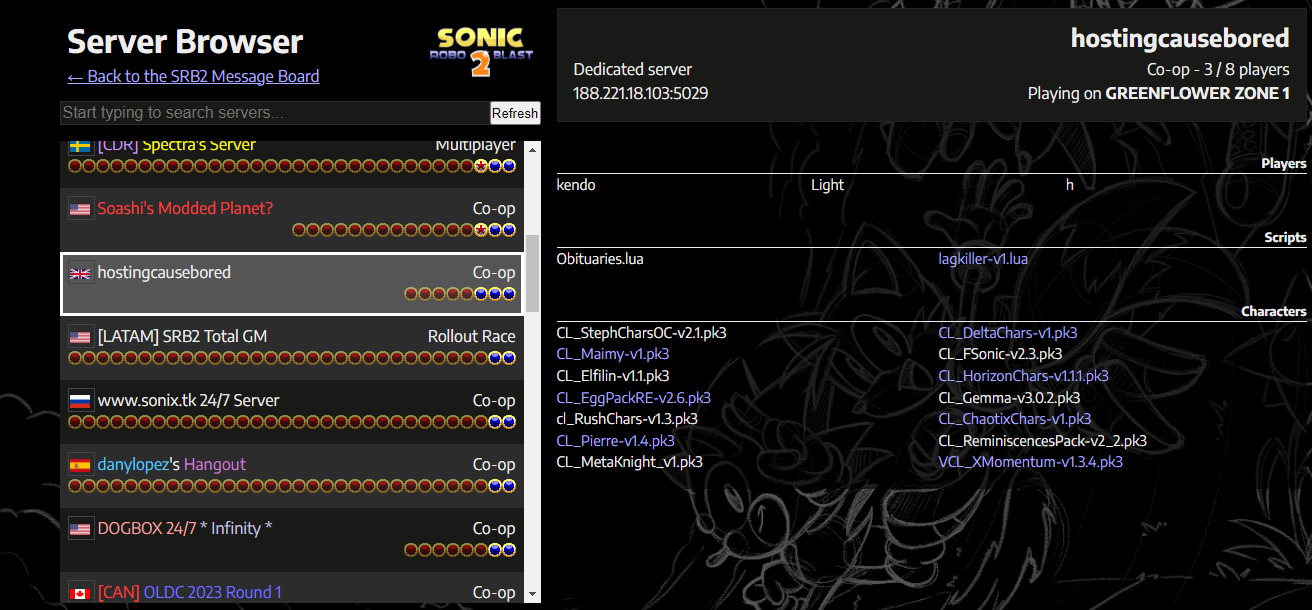The image size is (1312, 610).
Task: Open the CL_EggPackRE-v2.6.pk3 link
Action: (634, 398)
